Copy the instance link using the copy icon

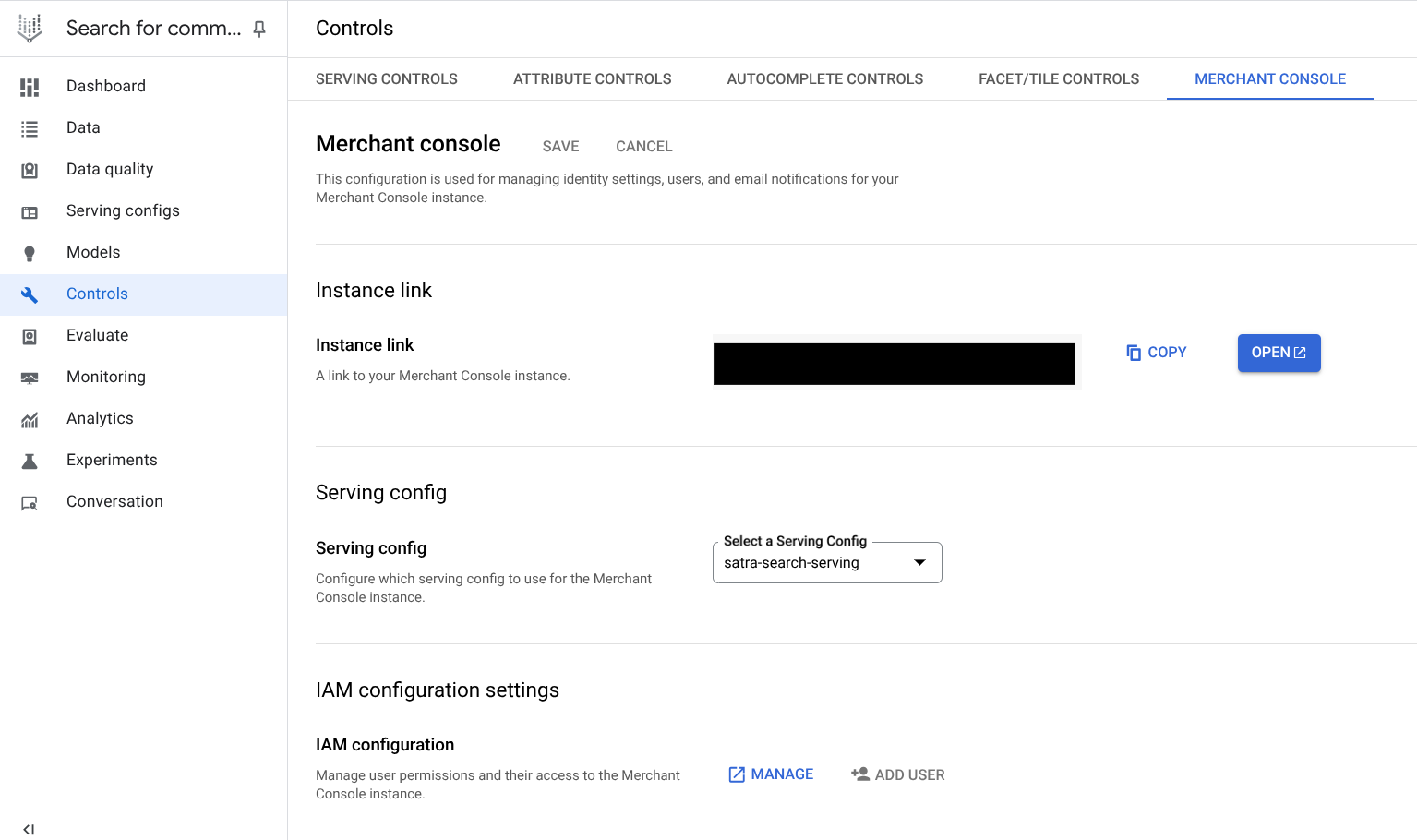pyautogui.click(x=1134, y=352)
